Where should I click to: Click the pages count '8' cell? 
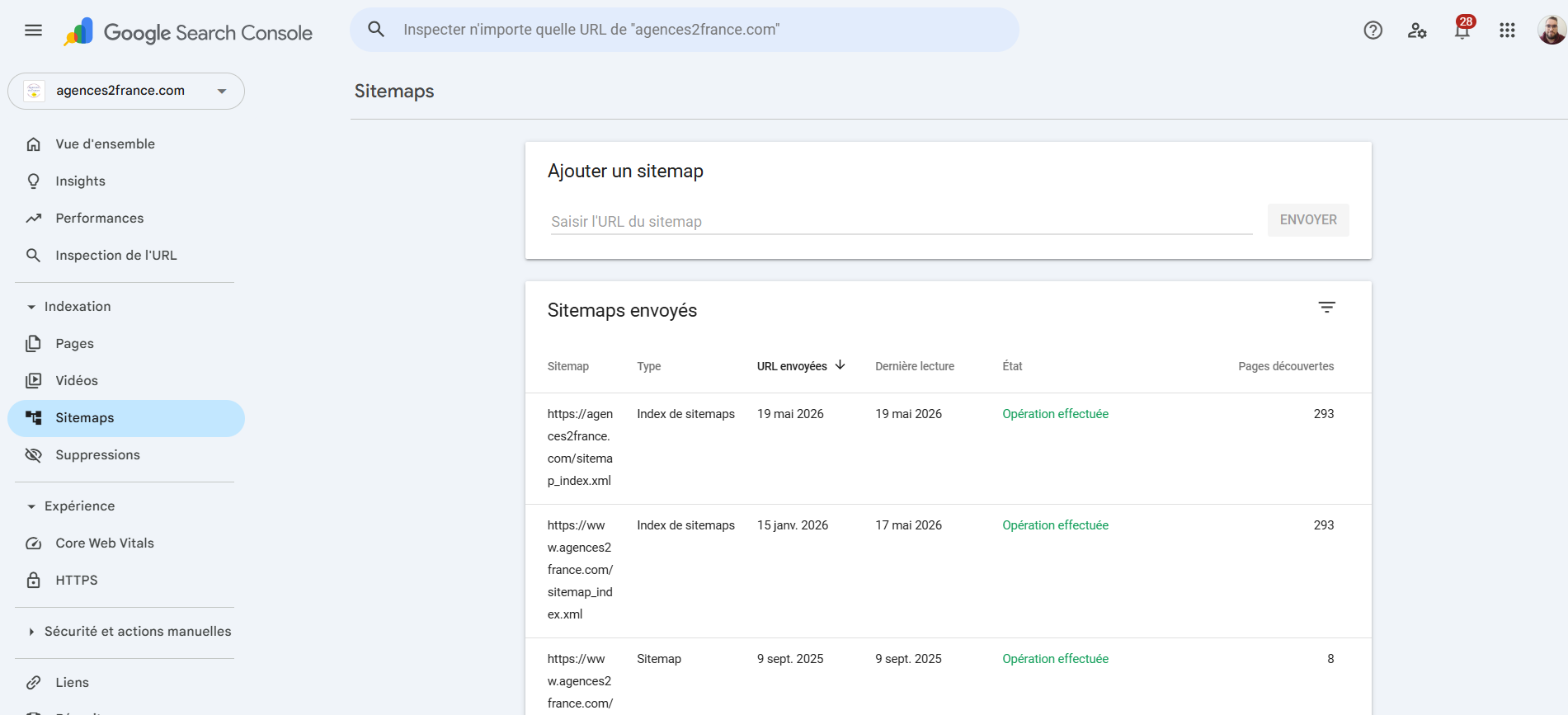point(1330,659)
